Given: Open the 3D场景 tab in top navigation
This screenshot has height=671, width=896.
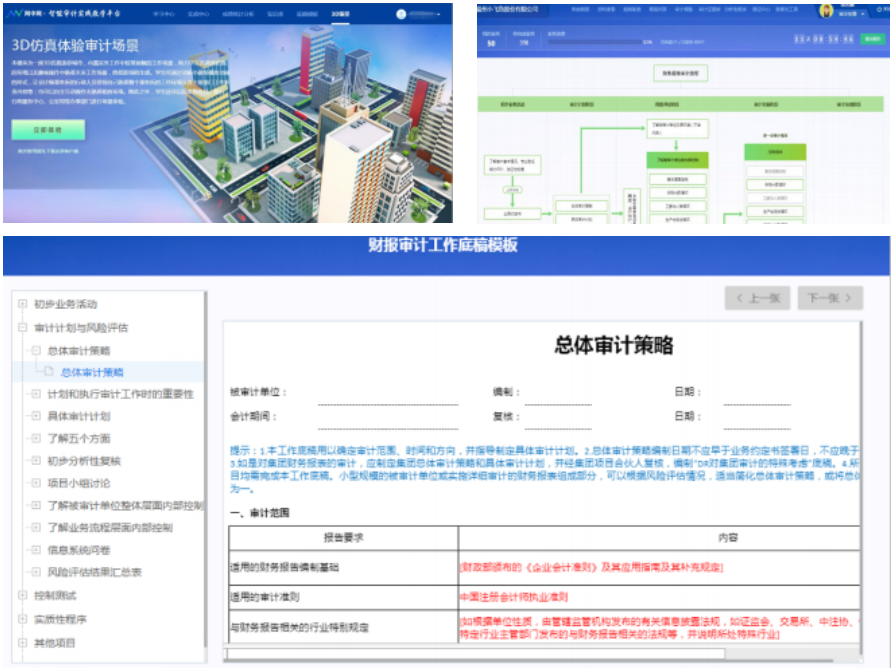Looking at the screenshot, I should [340, 16].
